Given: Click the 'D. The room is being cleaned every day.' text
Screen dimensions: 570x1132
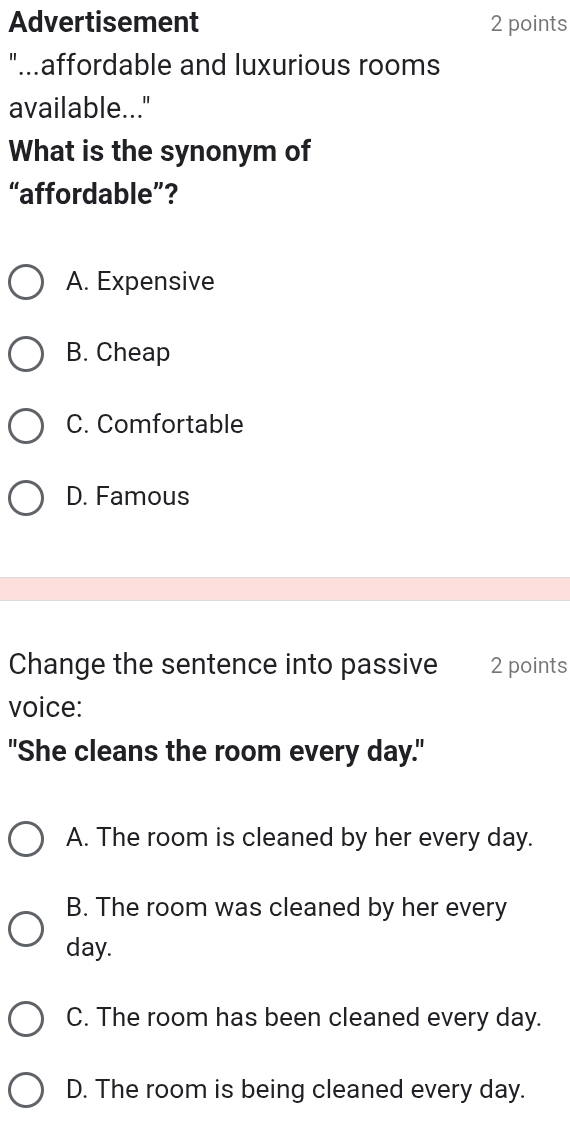Looking at the screenshot, I should (x=295, y=1089).
